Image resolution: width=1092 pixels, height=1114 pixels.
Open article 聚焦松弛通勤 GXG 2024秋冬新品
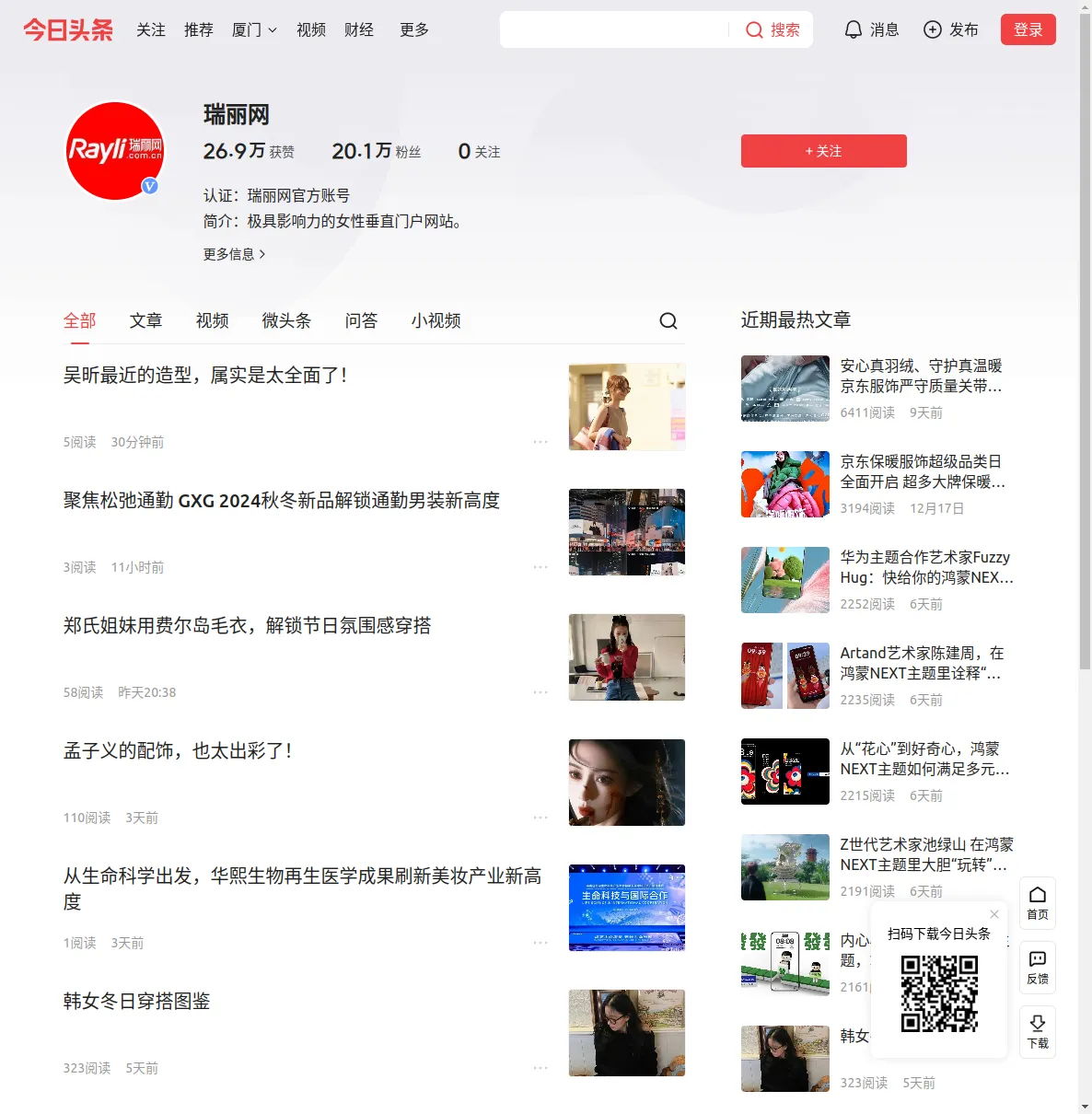click(x=282, y=500)
